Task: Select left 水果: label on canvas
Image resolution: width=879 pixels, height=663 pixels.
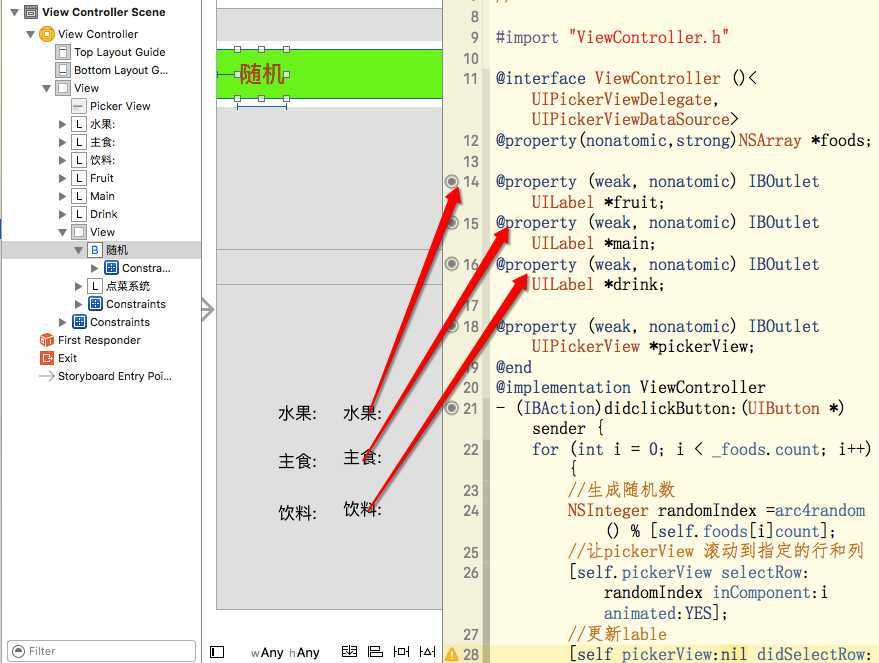Action: coord(297,414)
